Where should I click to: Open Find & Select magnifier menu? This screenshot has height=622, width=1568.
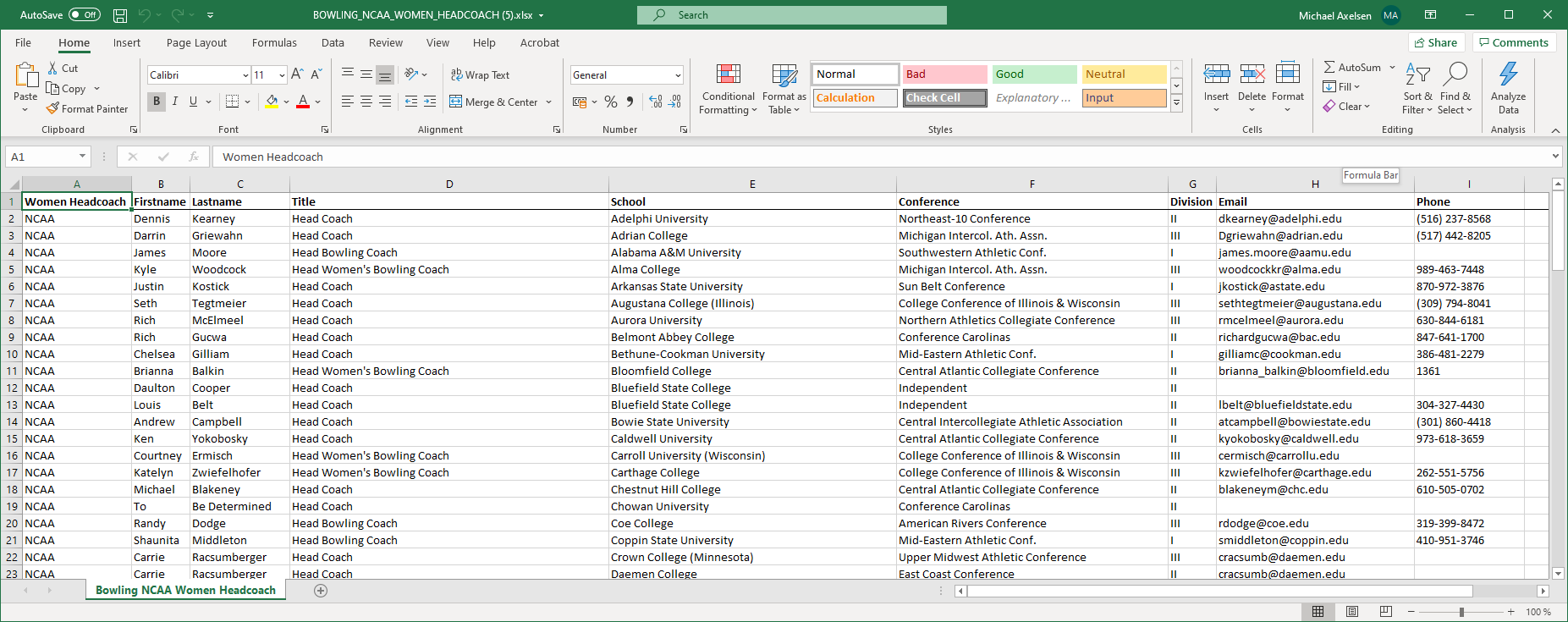pyautogui.click(x=1455, y=88)
